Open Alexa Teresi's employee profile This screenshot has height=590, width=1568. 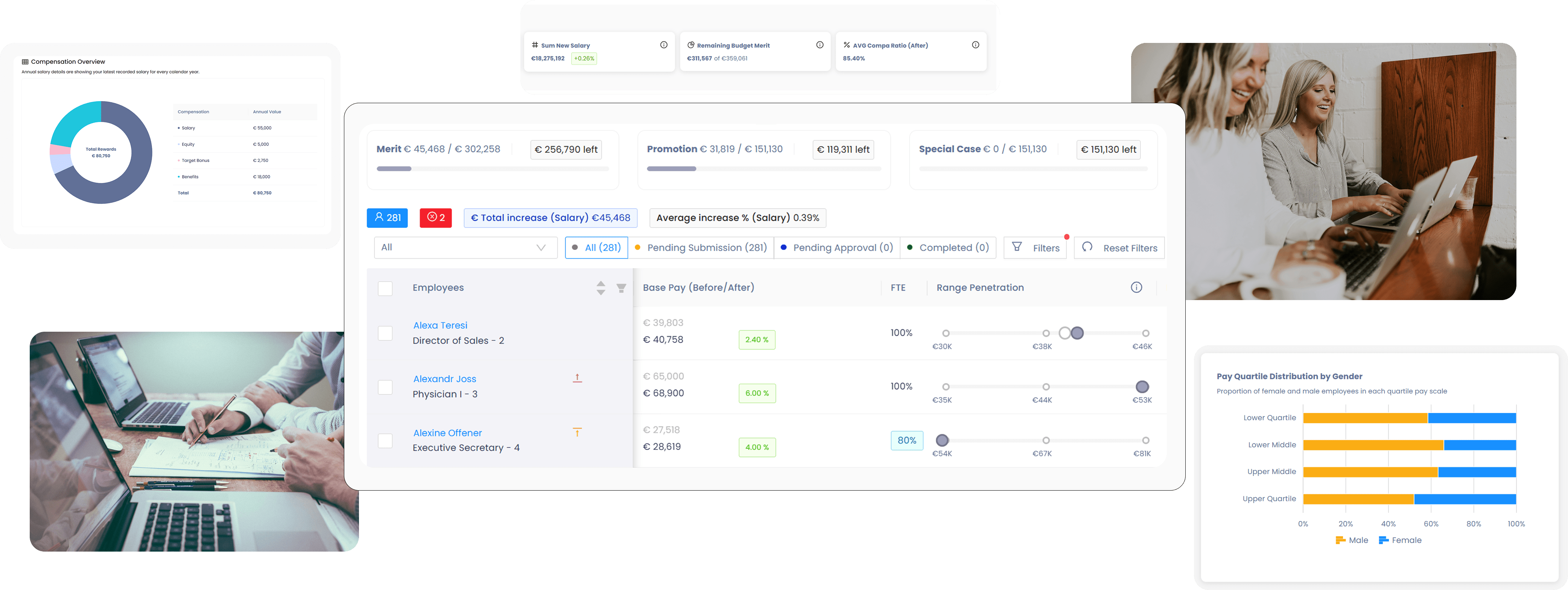click(x=440, y=325)
